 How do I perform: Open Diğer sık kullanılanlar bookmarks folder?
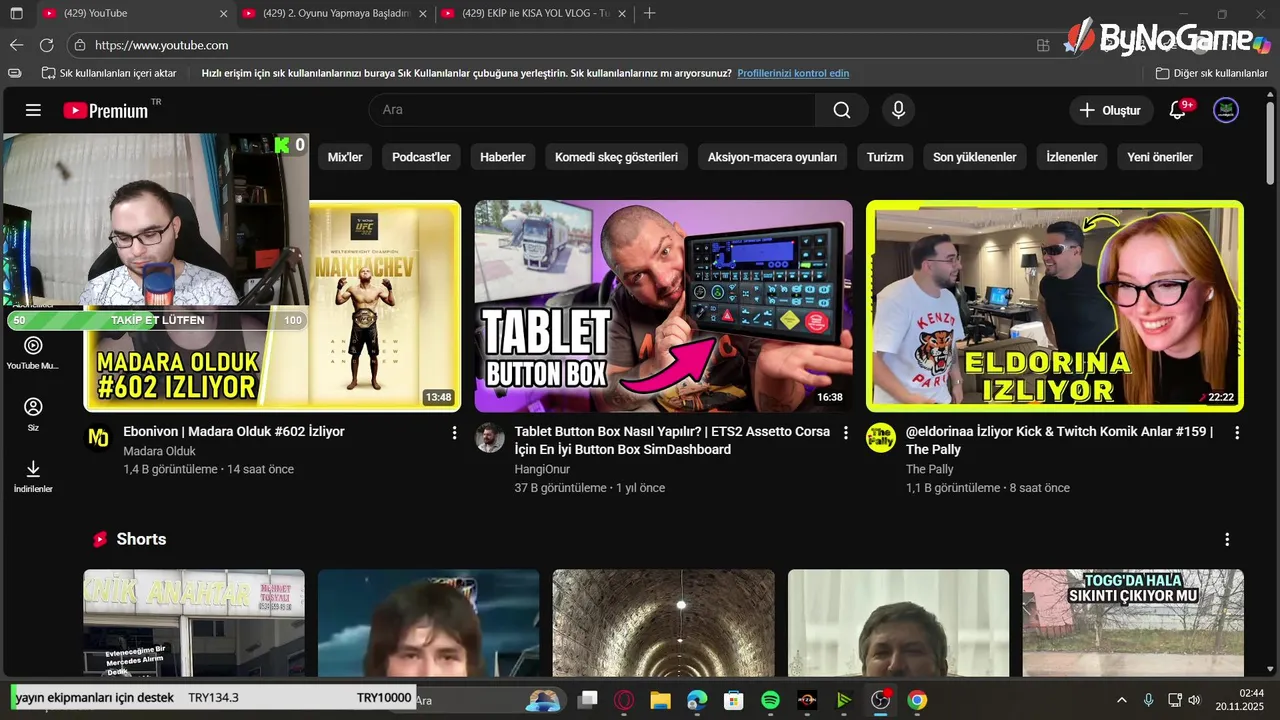1212,73
